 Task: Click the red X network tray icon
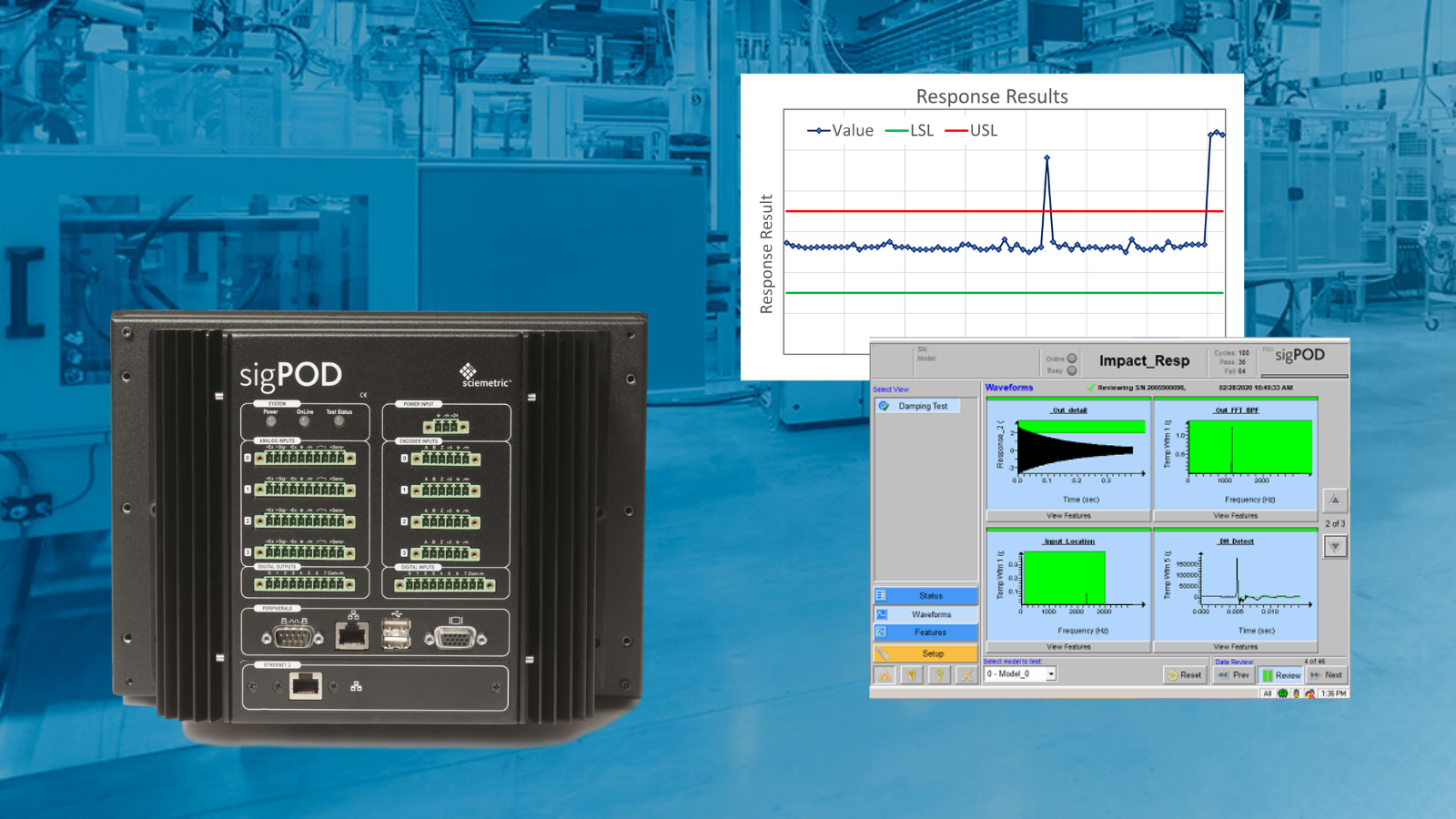[x=1309, y=693]
